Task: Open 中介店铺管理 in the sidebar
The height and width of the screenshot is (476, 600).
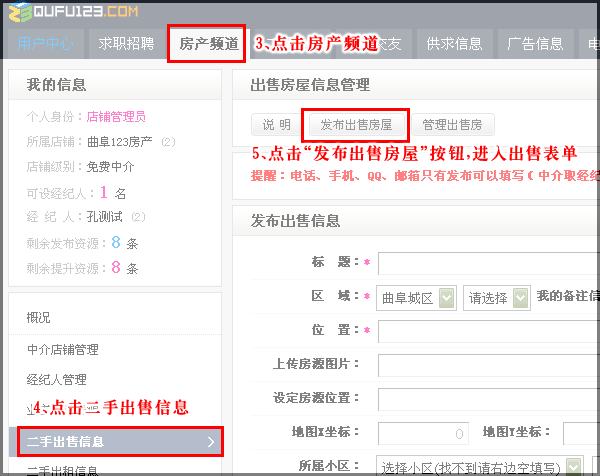Action: tap(62, 350)
